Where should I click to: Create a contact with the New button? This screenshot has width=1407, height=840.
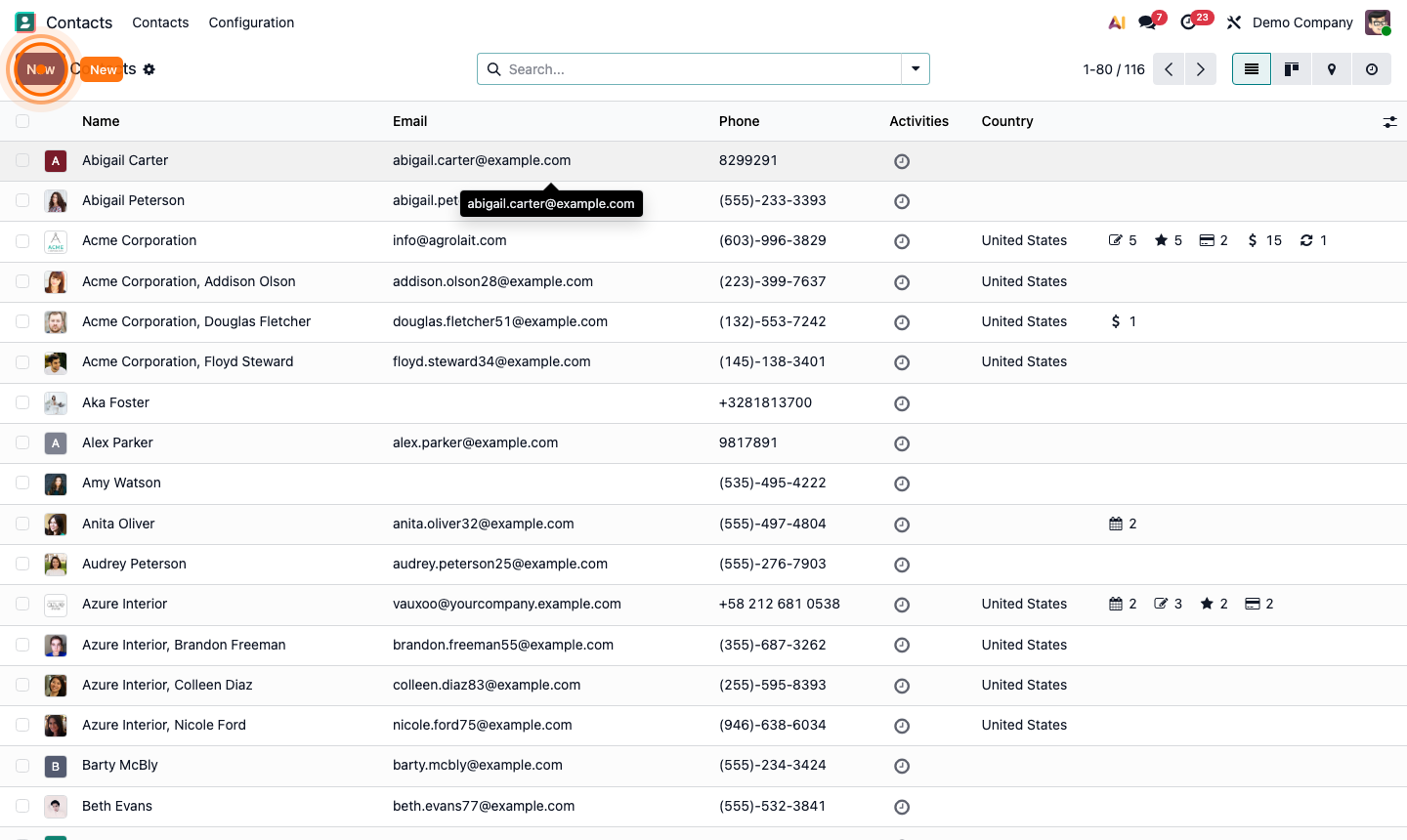(103, 69)
